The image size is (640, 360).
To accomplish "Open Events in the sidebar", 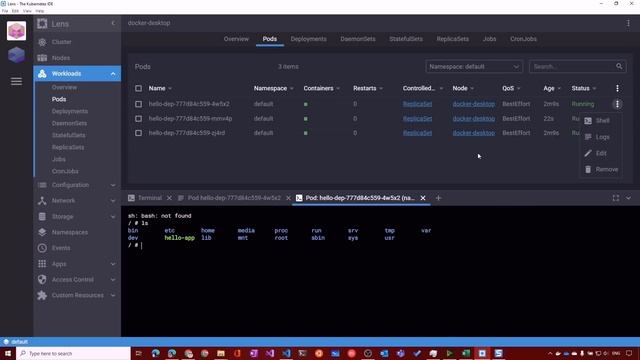I will (60, 248).
